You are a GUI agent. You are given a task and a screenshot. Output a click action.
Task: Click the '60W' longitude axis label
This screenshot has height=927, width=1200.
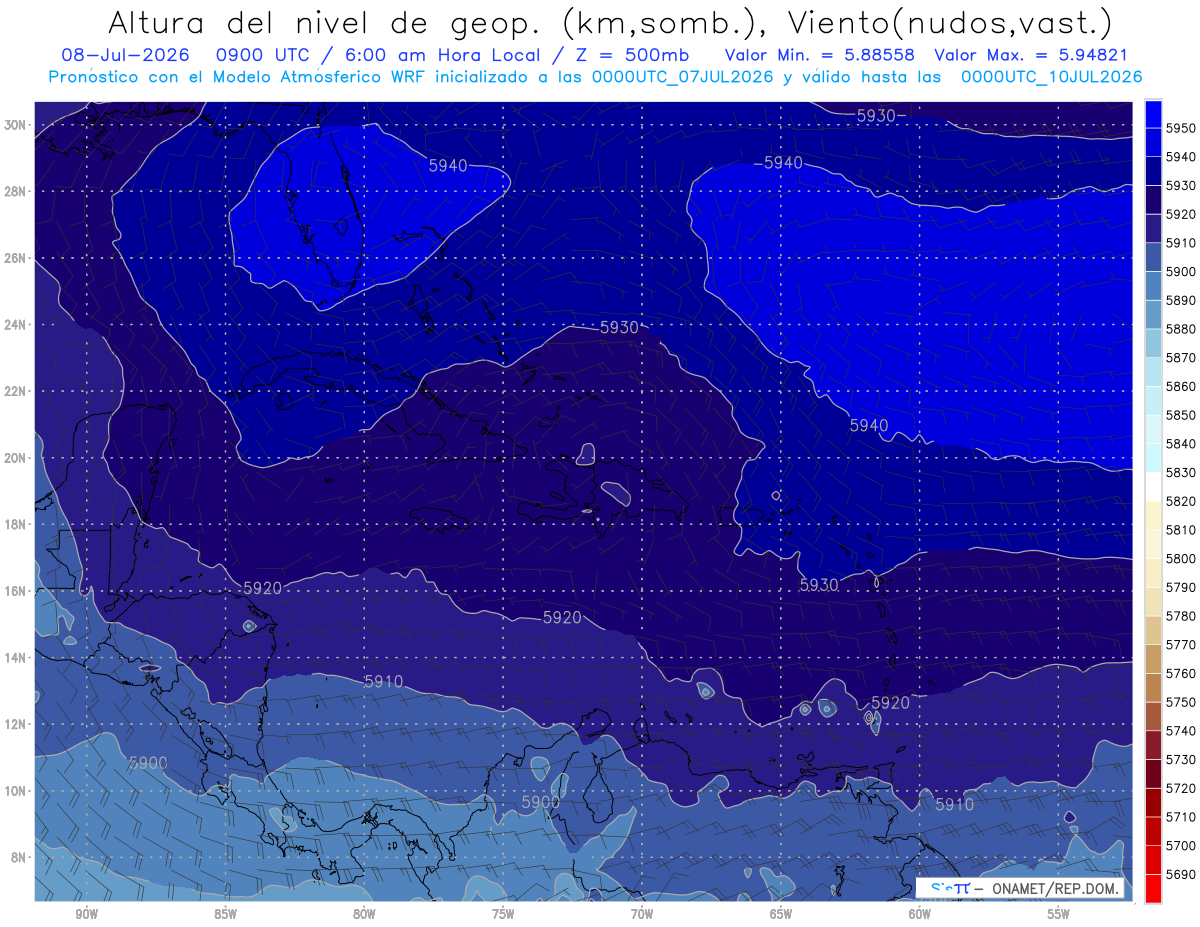click(x=920, y=914)
